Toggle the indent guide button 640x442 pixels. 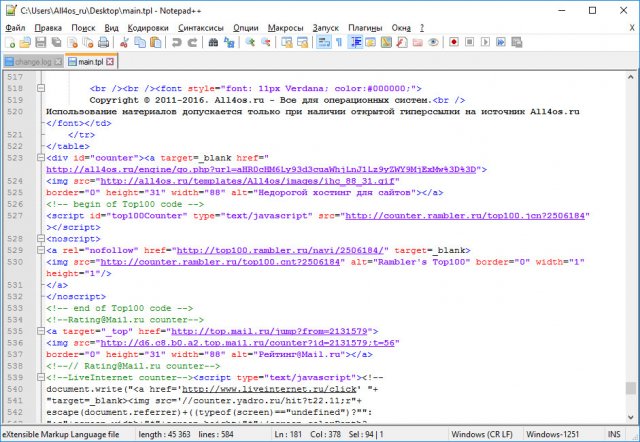pyautogui.click(x=355, y=42)
